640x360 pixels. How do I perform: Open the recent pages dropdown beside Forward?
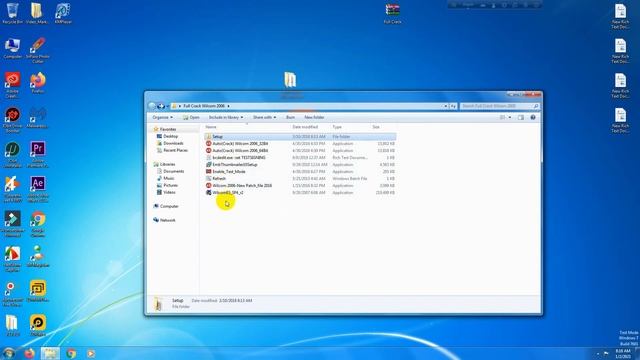click(x=167, y=106)
